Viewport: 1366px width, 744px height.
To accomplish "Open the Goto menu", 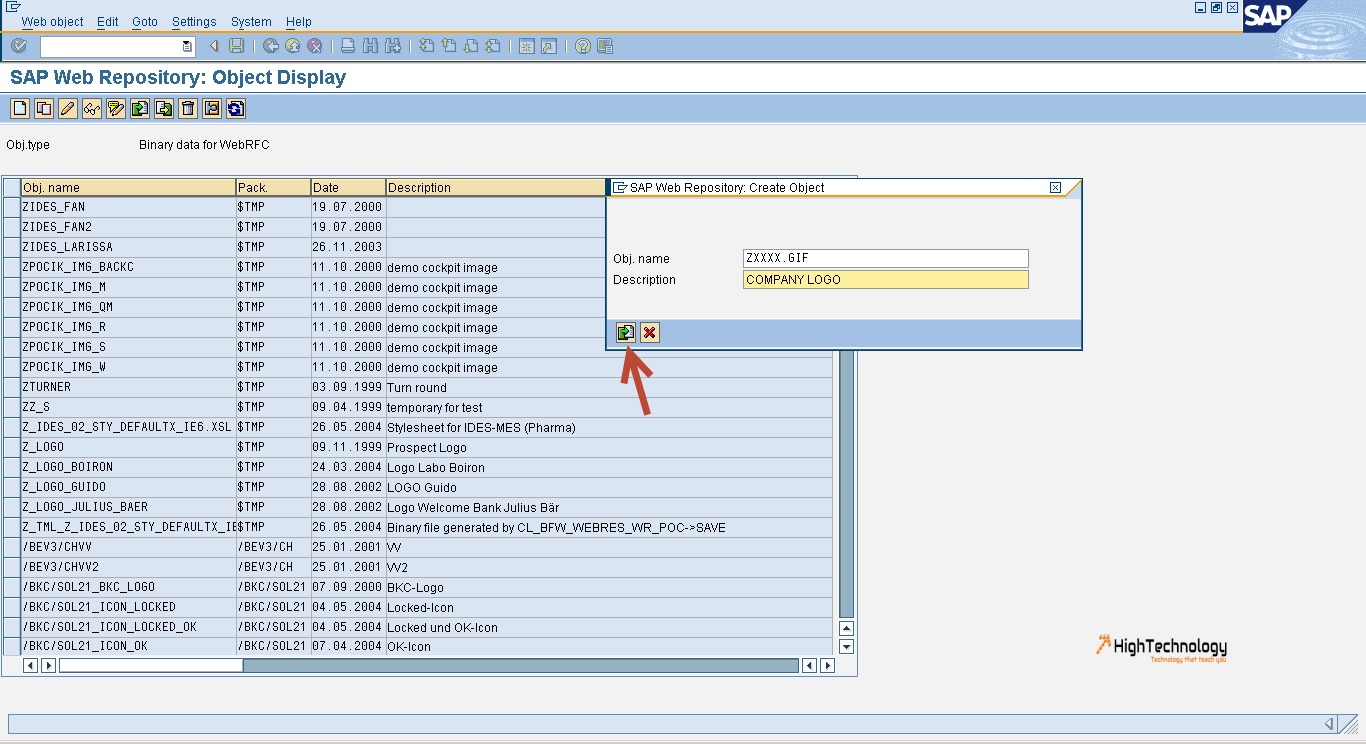I will click(145, 22).
